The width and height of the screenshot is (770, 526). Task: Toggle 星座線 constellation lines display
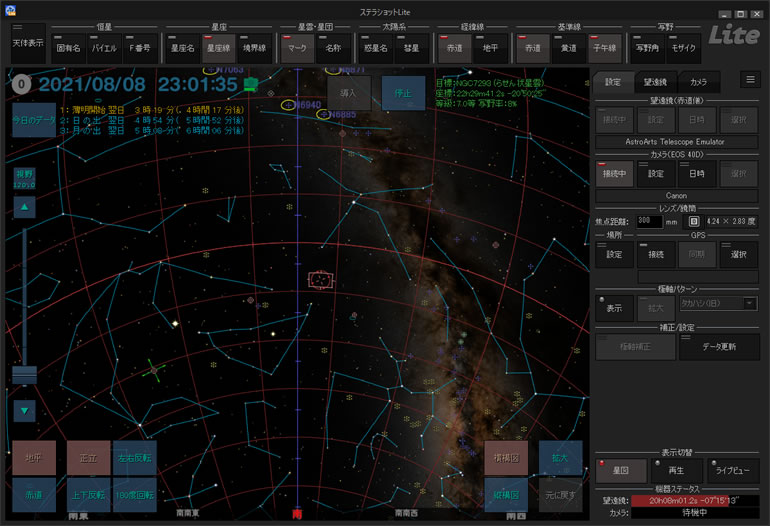coord(219,47)
